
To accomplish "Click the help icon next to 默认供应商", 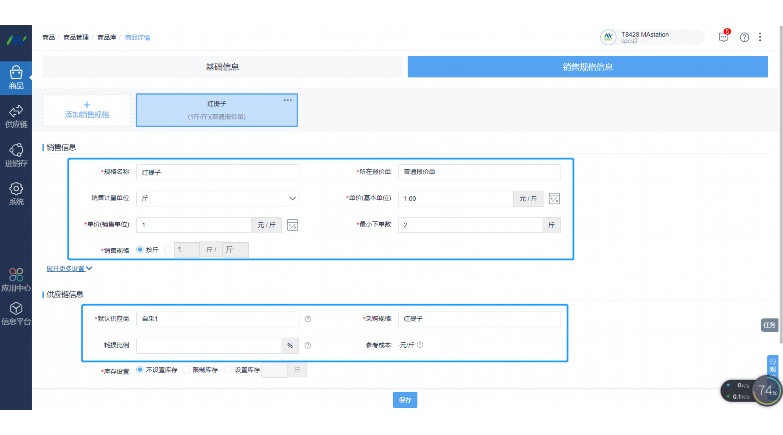I will click(308, 319).
